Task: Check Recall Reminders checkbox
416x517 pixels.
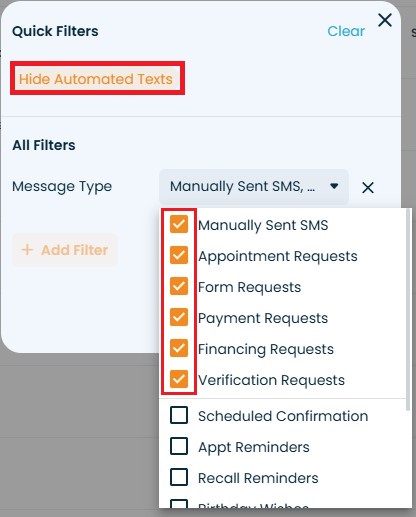Action: 179,477
